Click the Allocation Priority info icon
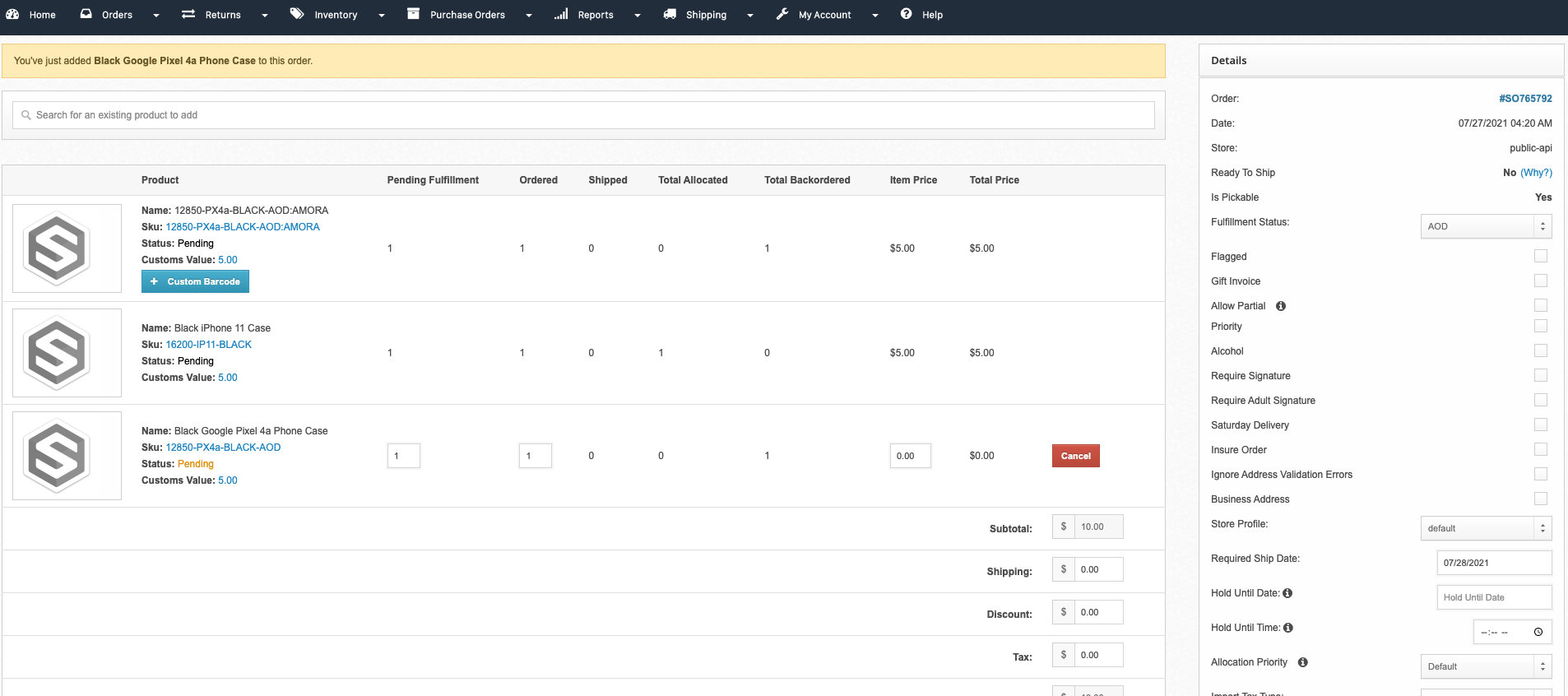The height and width of the screenshot is (696, 1568). (1303, 662)
